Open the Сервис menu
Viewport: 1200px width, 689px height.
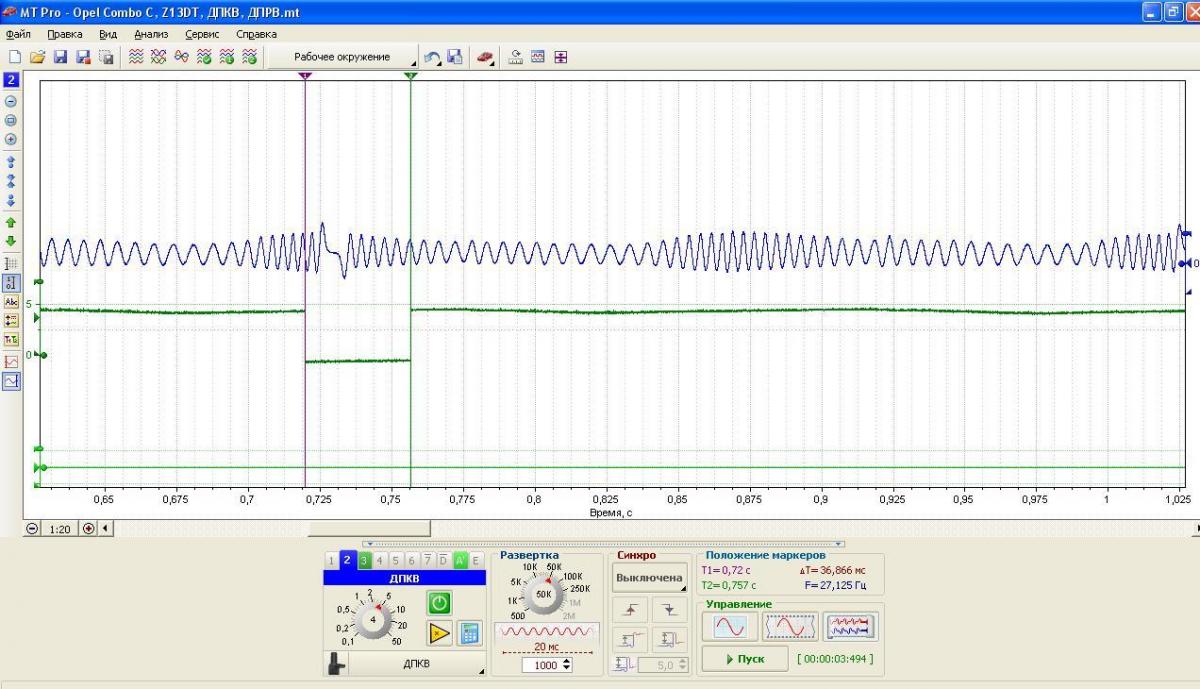pos(202,34)
